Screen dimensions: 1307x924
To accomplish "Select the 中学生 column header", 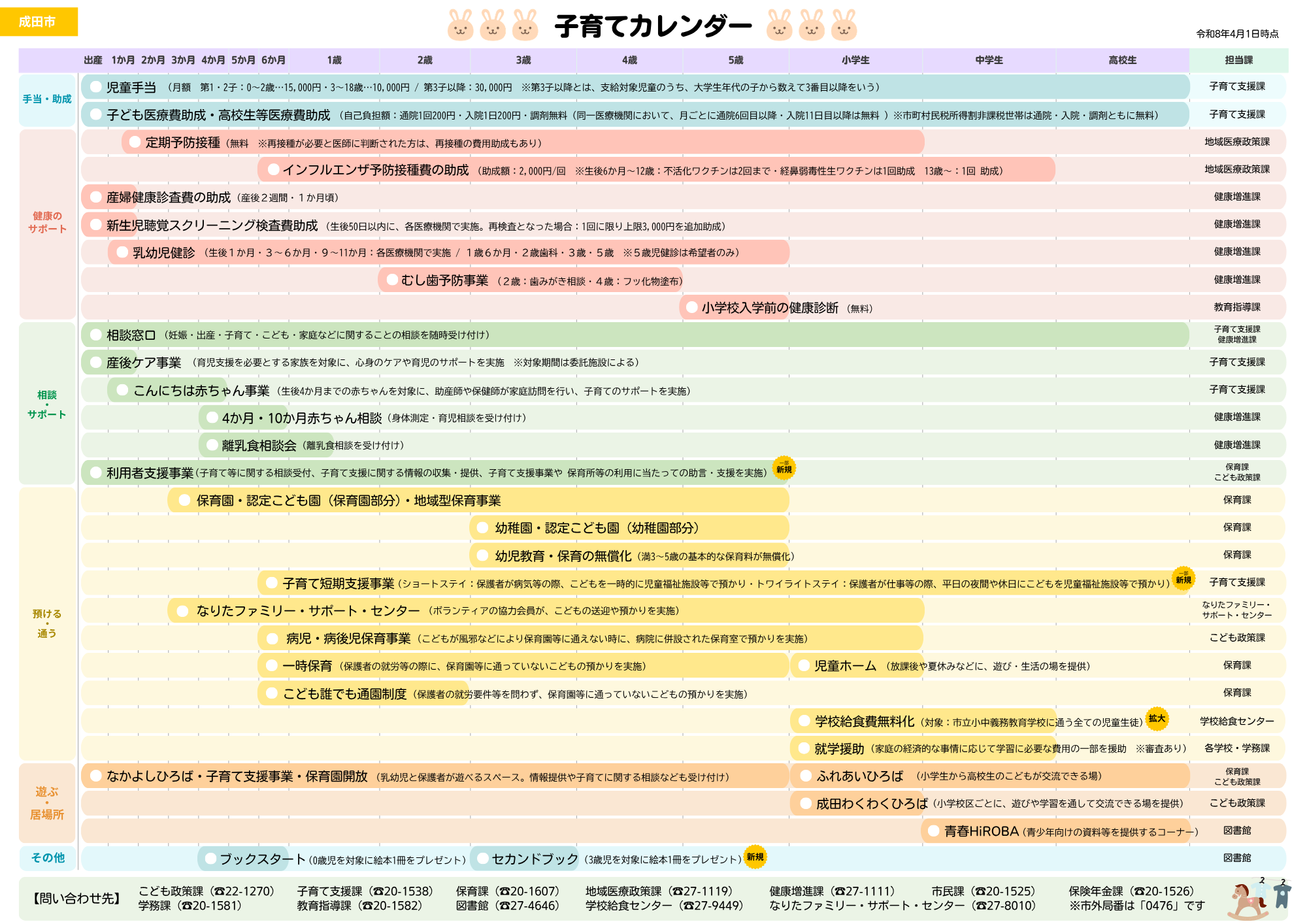I will pos(991,59).
